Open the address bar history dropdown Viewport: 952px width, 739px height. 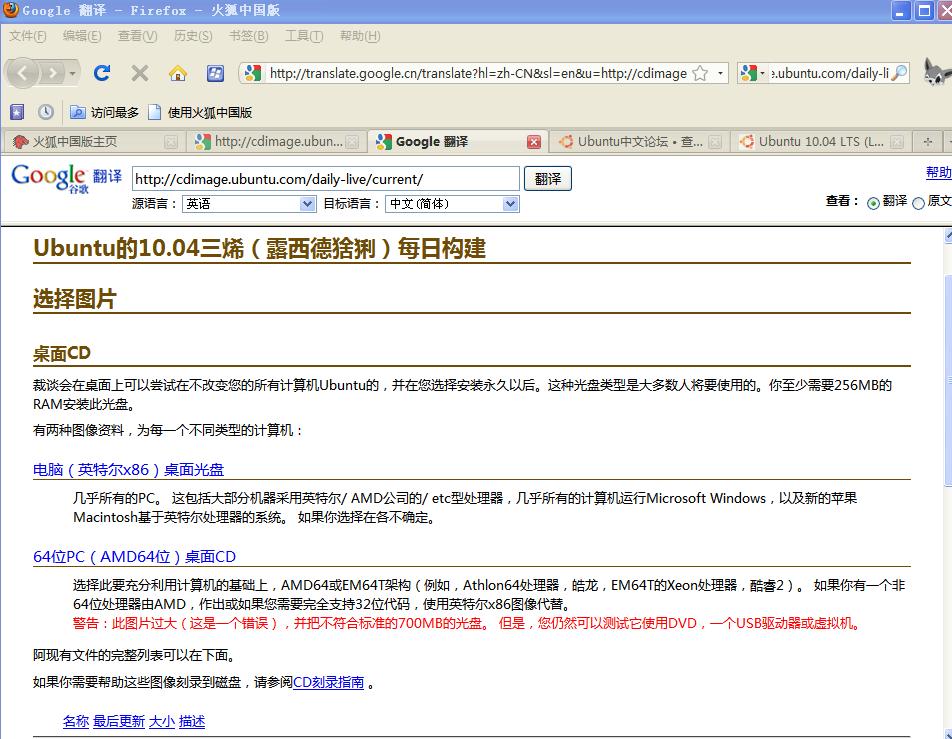pos(720,73)
